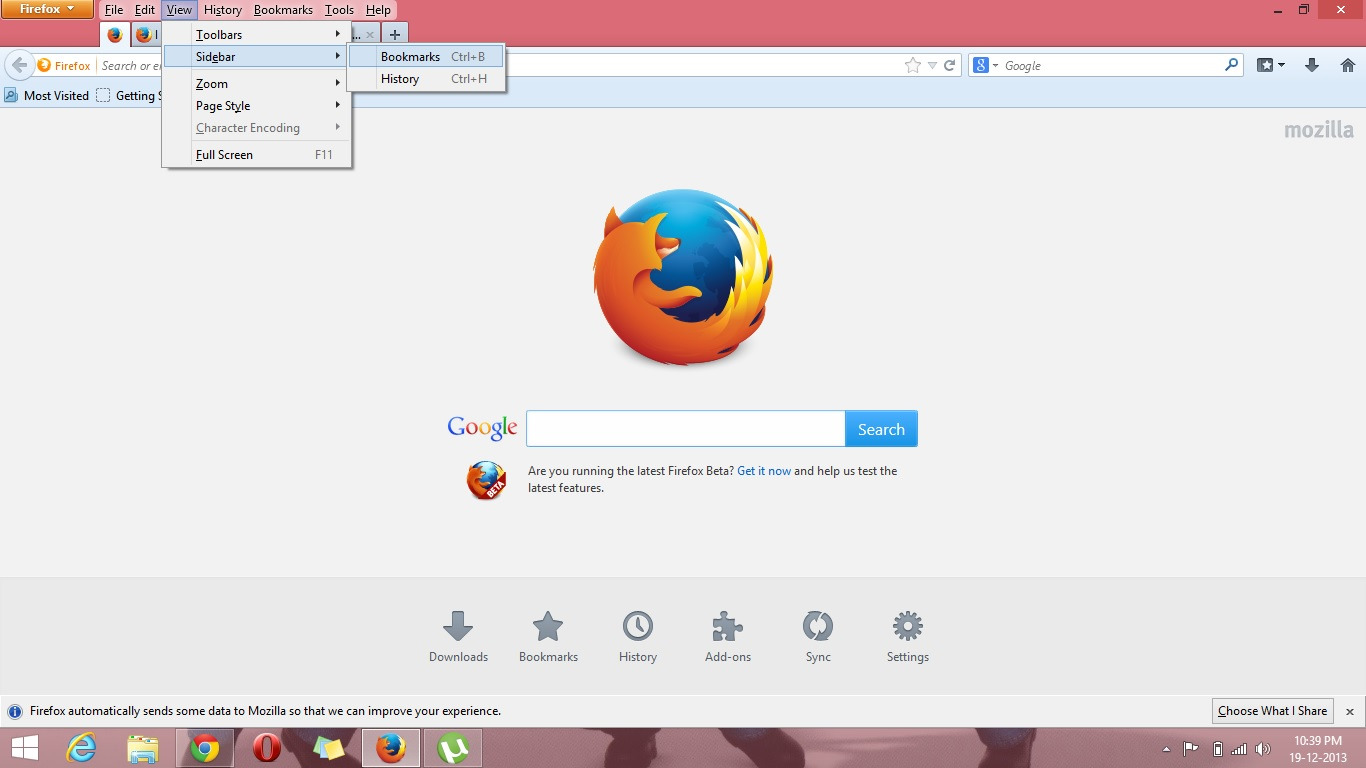Click the Choose What I Share button

point(1272,711)
